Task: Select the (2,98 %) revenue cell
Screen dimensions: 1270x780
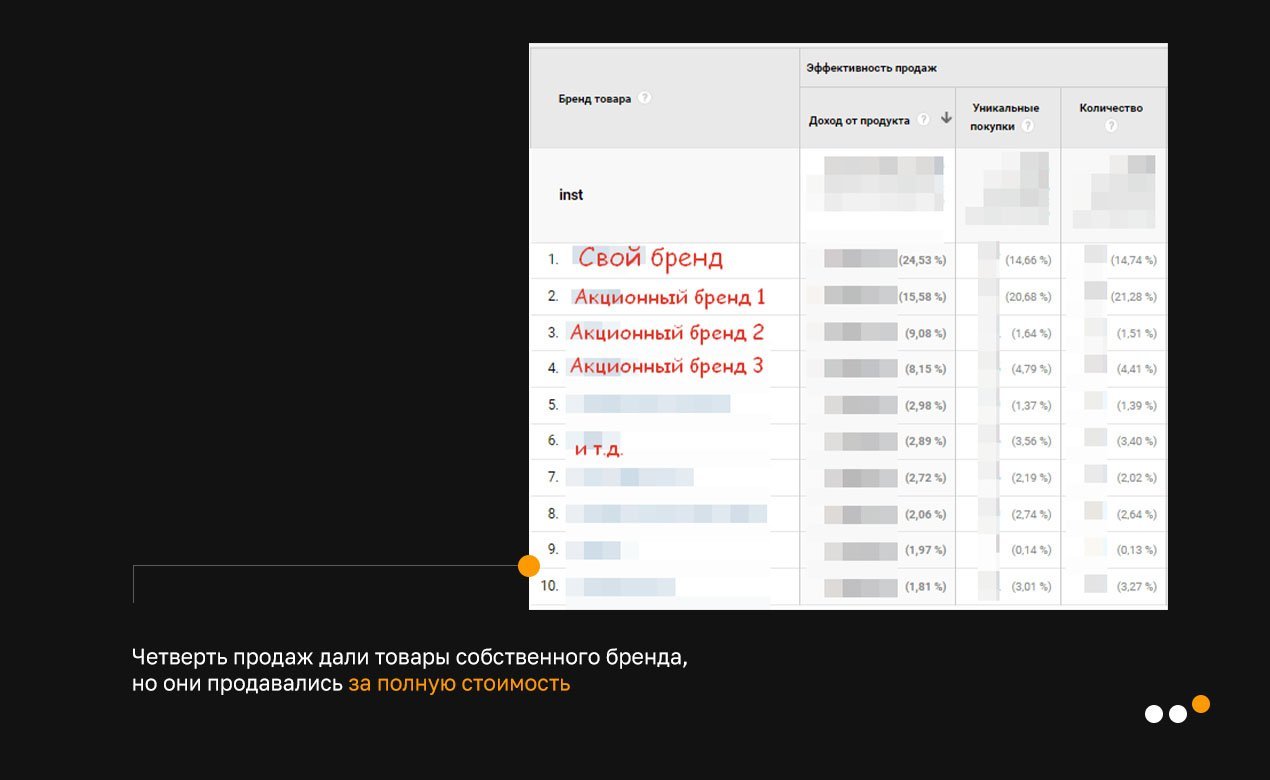Action: (925, 405)
